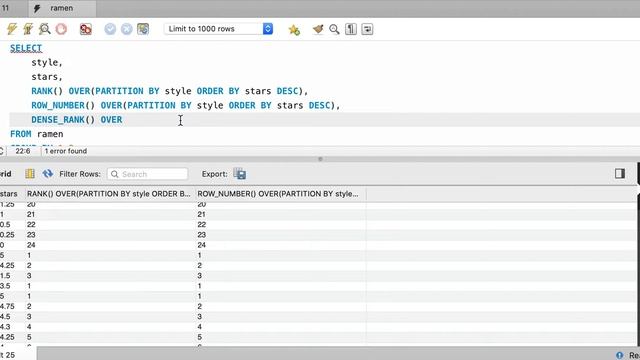
Task: Roll back the transaction with the X icon
Action: click(x=127, y=29)
